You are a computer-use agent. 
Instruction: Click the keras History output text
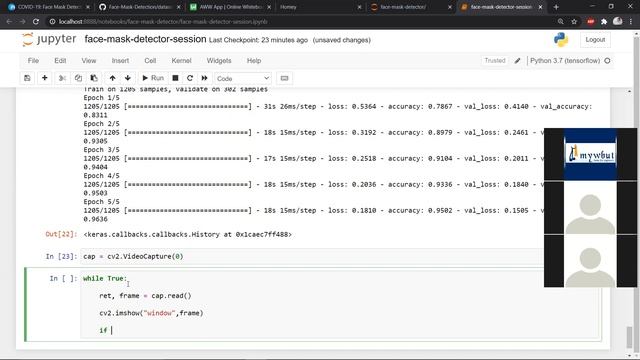pyautogui.click(x=187, y=234)
